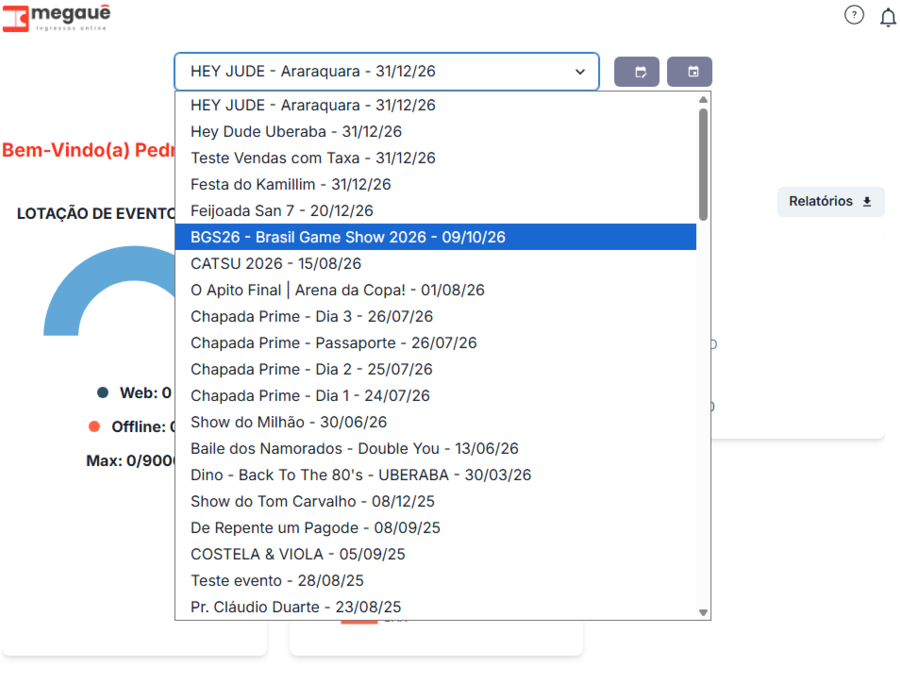The height and width of the screenshot is (700, 900).
Task: Click the Offline legend entry
Action: 131,427
